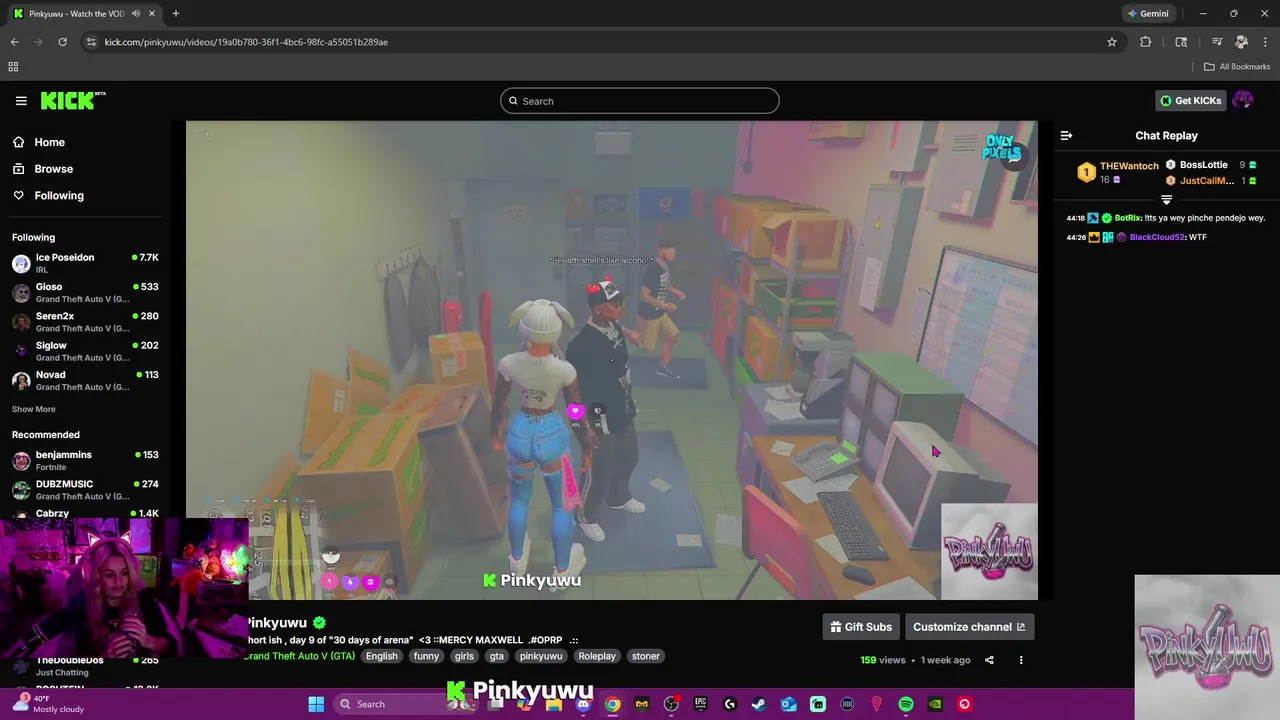Open the new tab plus button
The width and height of the screenshot is (1280, 720).
pyautogui.click(x=176, y=14)
